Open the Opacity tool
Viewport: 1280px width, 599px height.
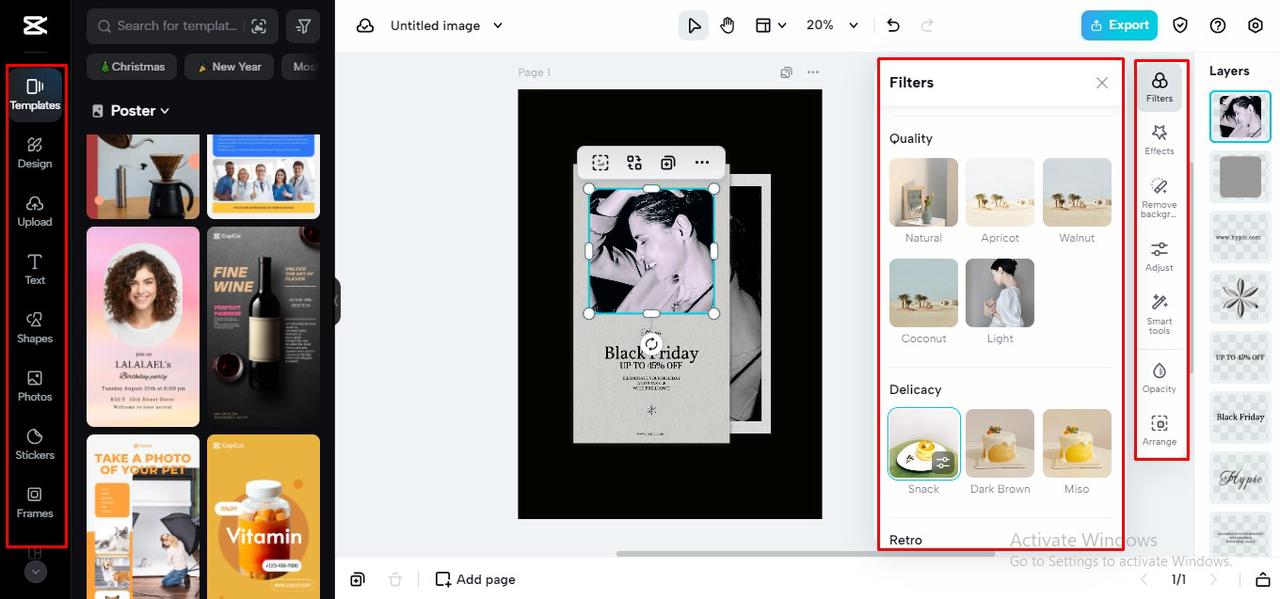click(x=1159, y=377)
